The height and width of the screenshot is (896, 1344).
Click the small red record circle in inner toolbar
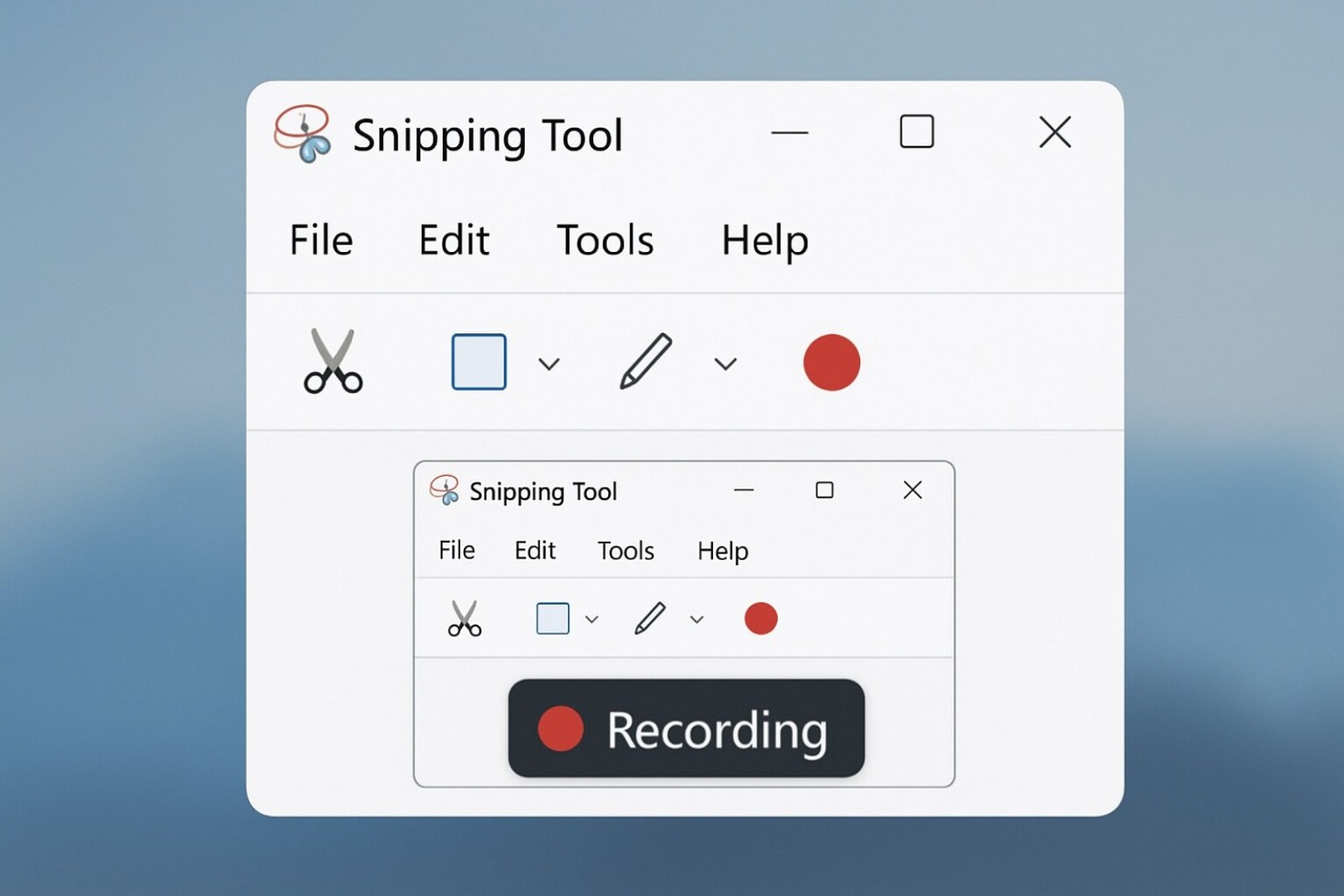click(x=761, y=619)
